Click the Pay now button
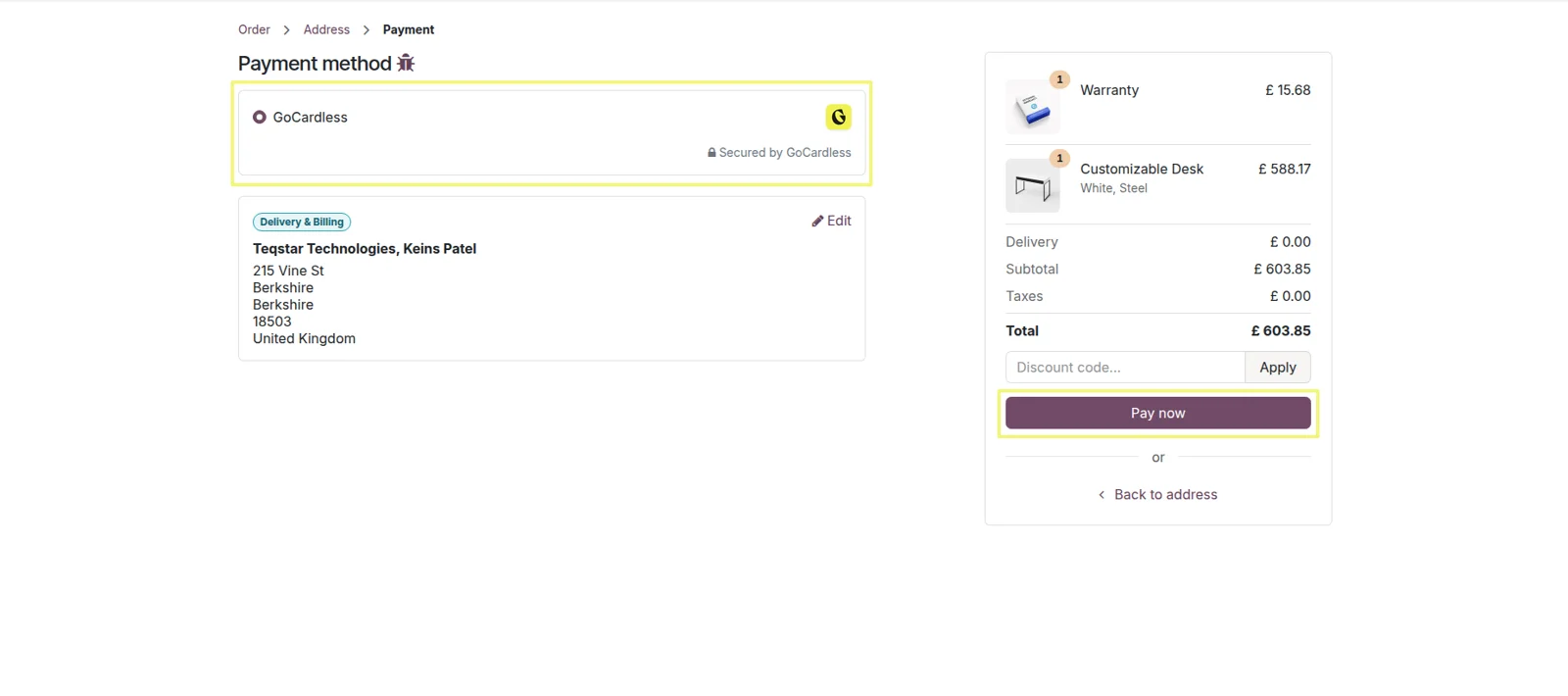 [x=1157, y=413]
